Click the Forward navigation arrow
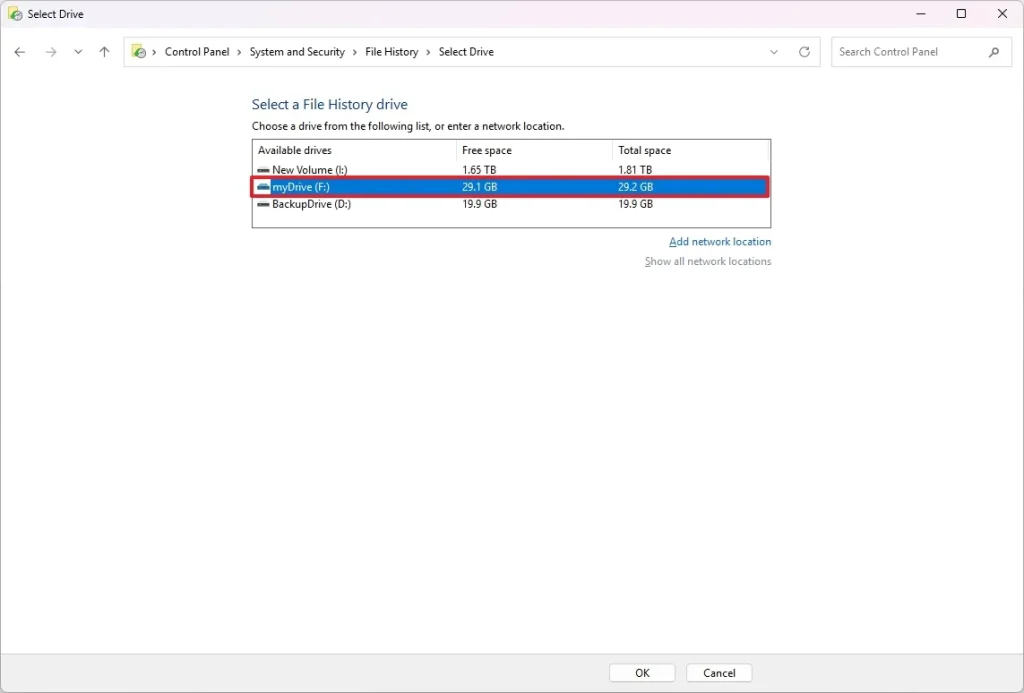 (51, 52)
